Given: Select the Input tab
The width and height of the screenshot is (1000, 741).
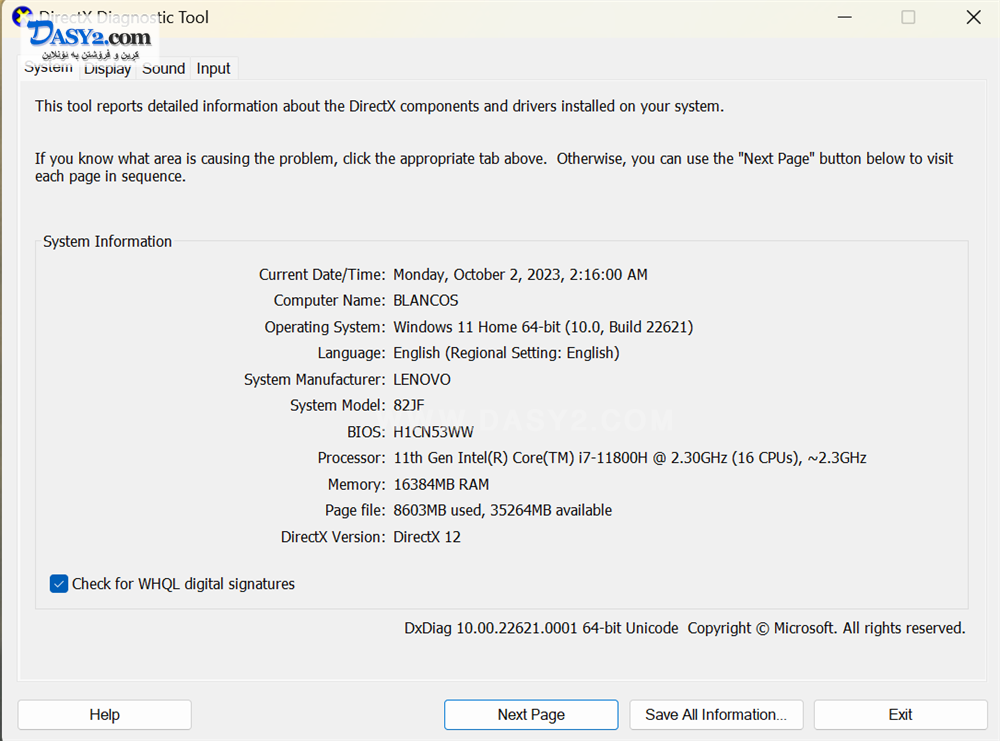Looking at the screenshot, I should 213,69.
